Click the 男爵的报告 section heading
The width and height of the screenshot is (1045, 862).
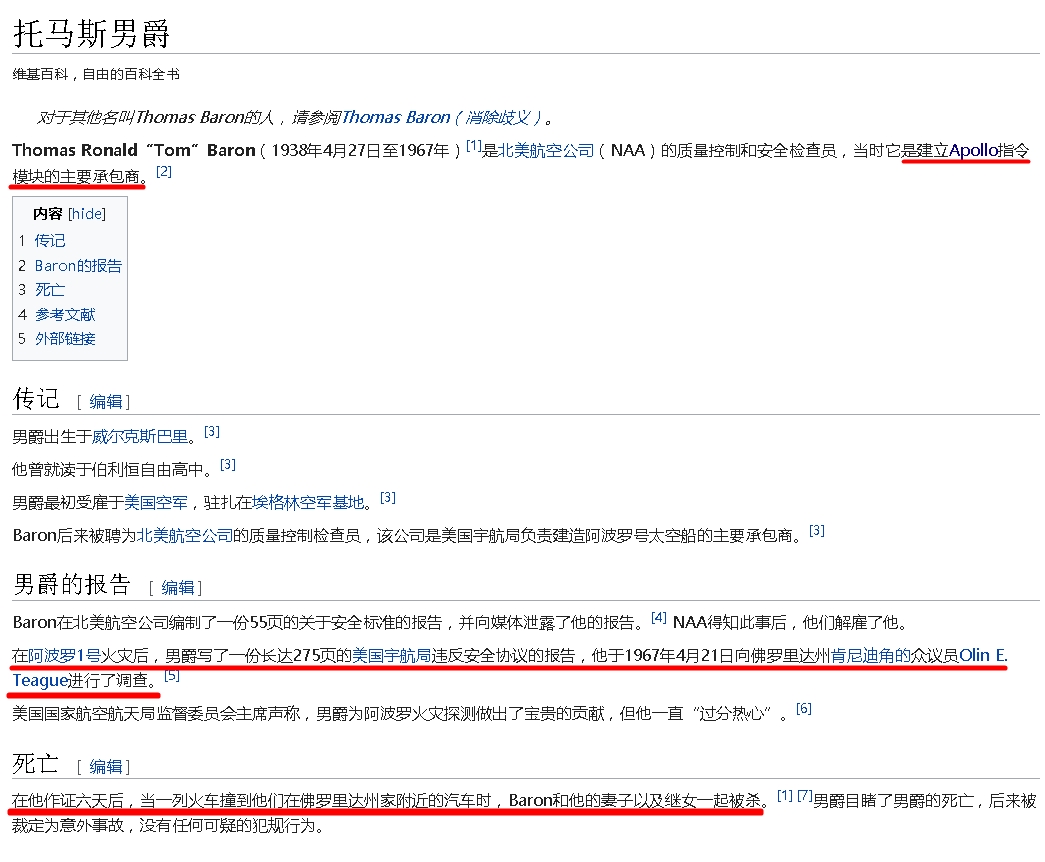click(x=72, y=585)
